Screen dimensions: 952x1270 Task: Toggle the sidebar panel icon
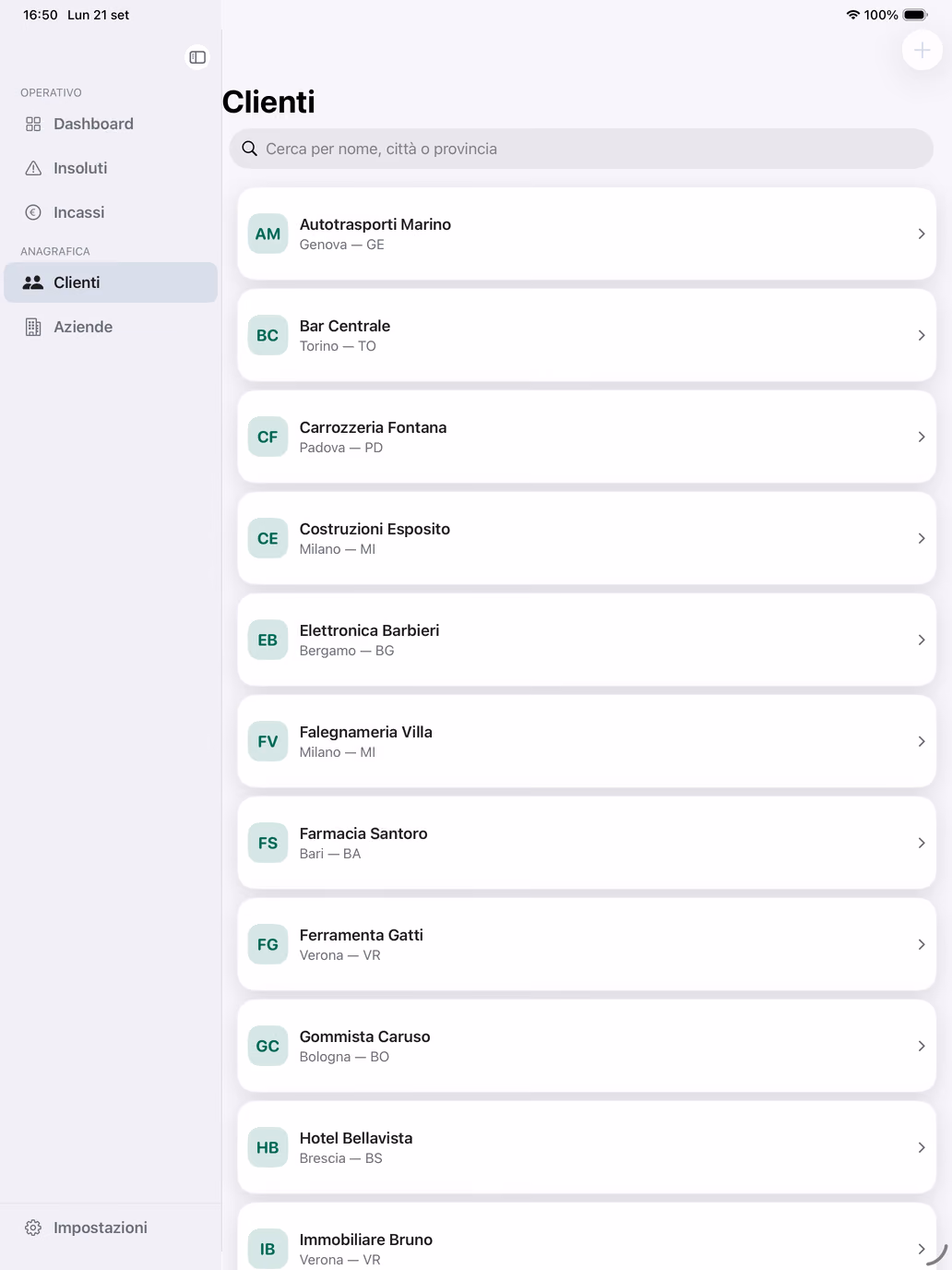click(x=197, y=57)
